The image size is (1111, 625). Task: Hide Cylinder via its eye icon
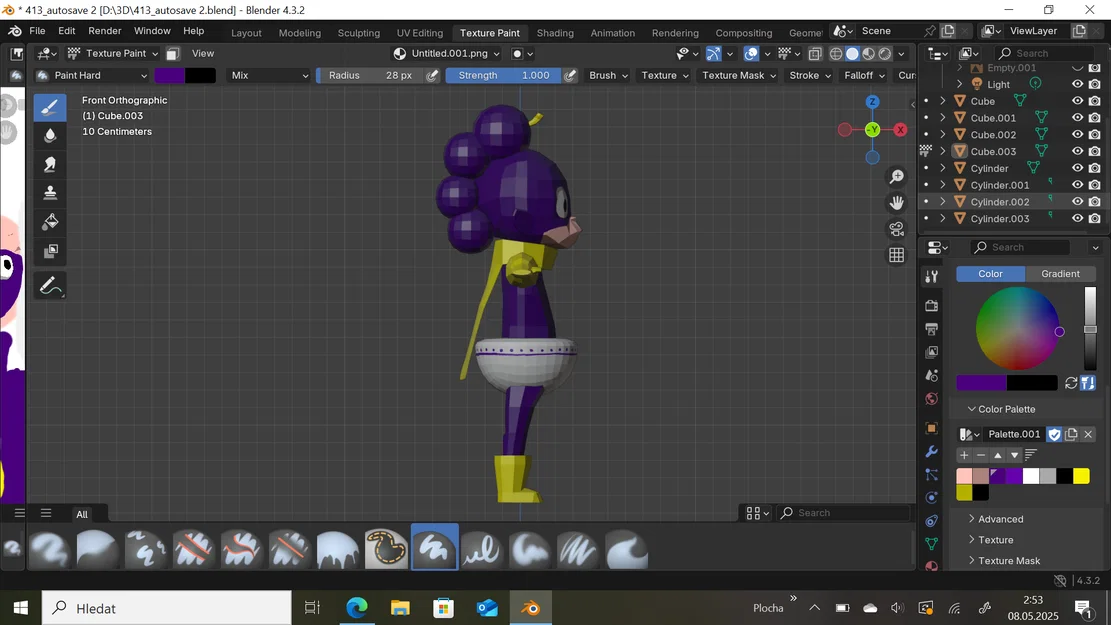click(x=1077, y=168)
